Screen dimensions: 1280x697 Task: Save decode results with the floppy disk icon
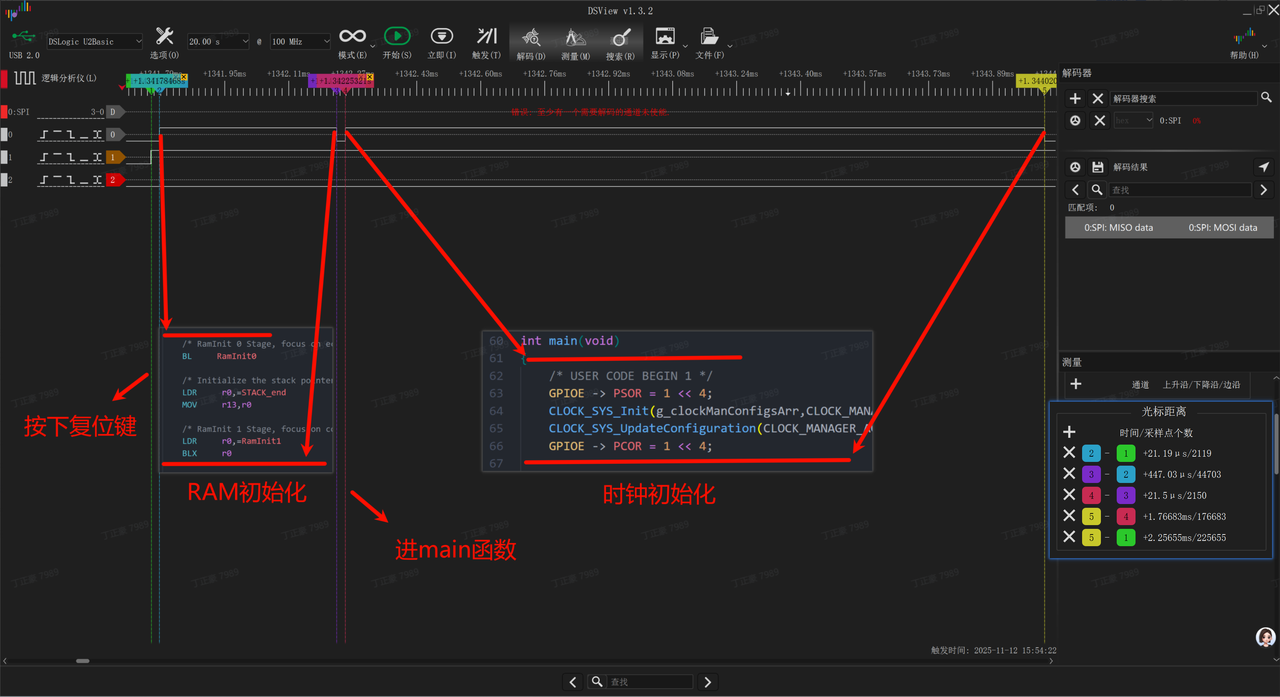1097,167
